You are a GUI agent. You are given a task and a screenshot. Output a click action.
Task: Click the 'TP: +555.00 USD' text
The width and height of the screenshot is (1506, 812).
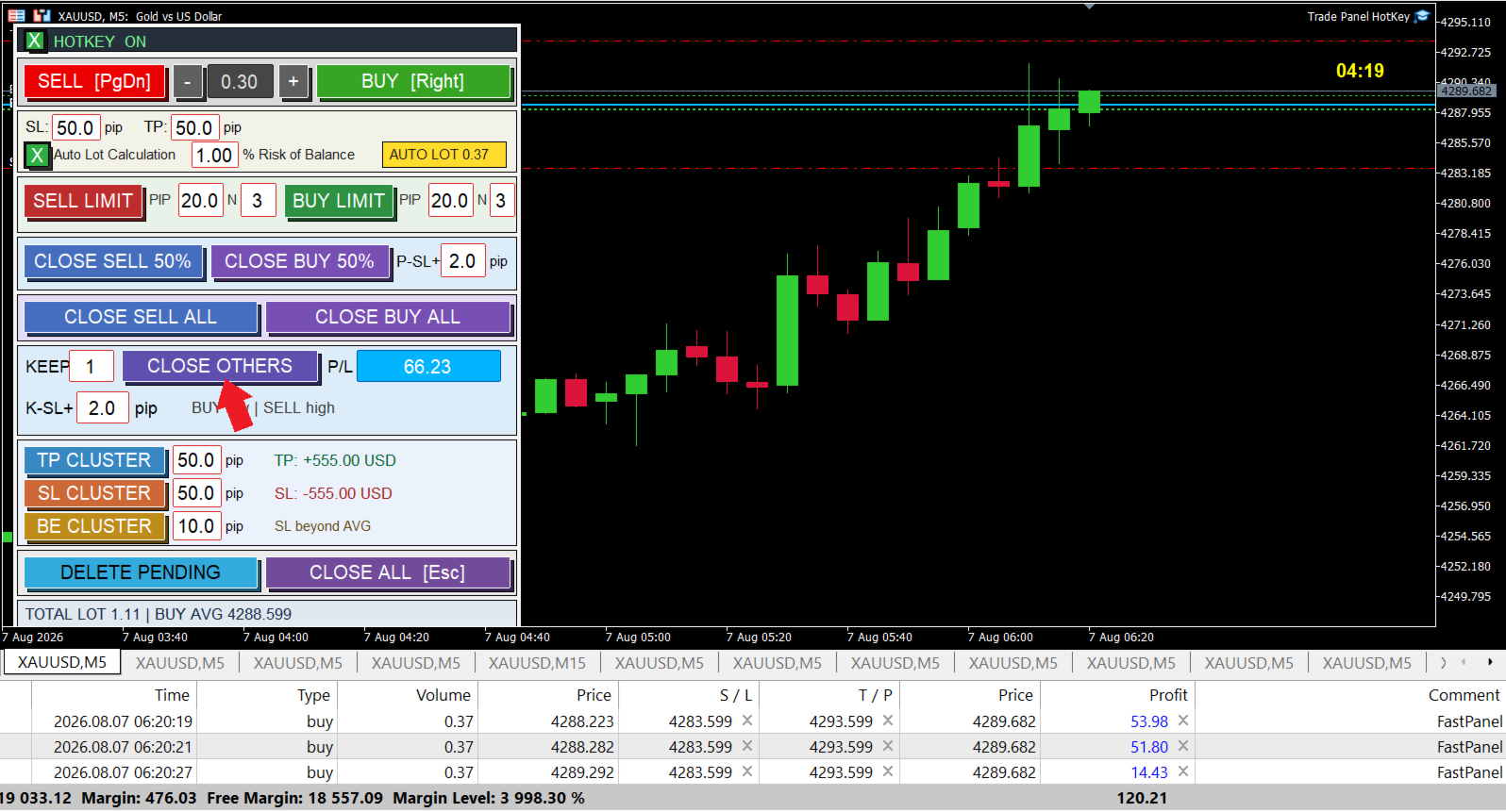point(335,460)
